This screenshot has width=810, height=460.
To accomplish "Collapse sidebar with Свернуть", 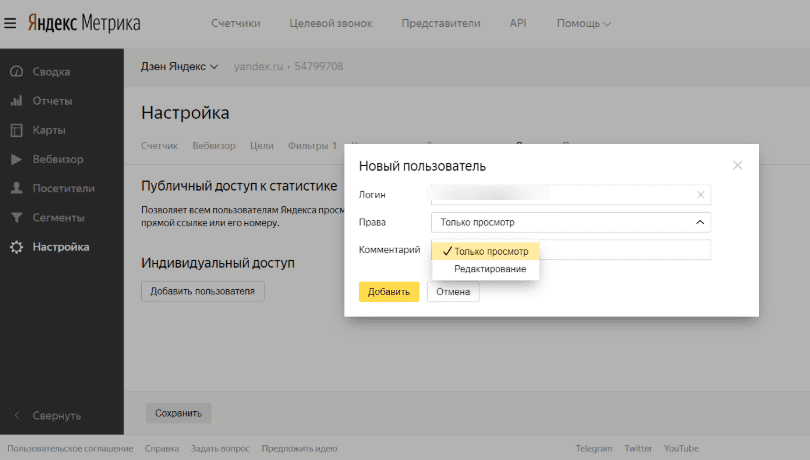I will (56, 415).
